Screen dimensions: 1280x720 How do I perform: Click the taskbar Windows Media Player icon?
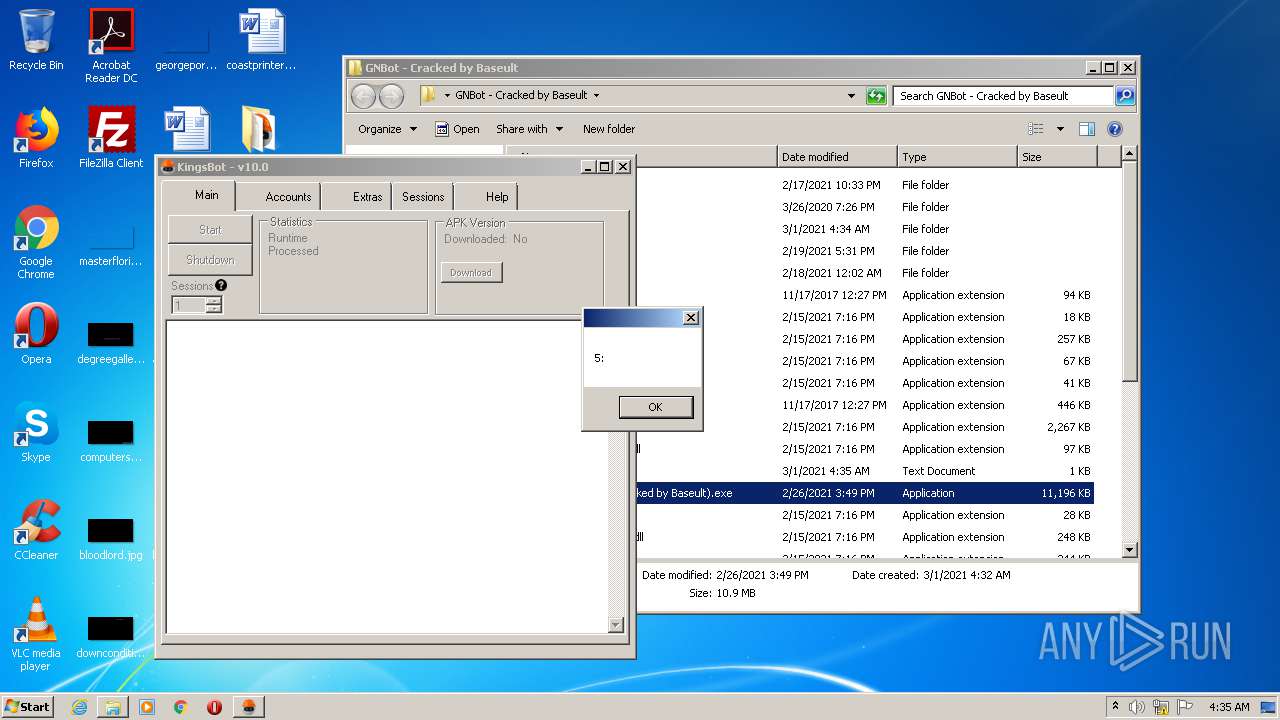(x=147, y=707)
